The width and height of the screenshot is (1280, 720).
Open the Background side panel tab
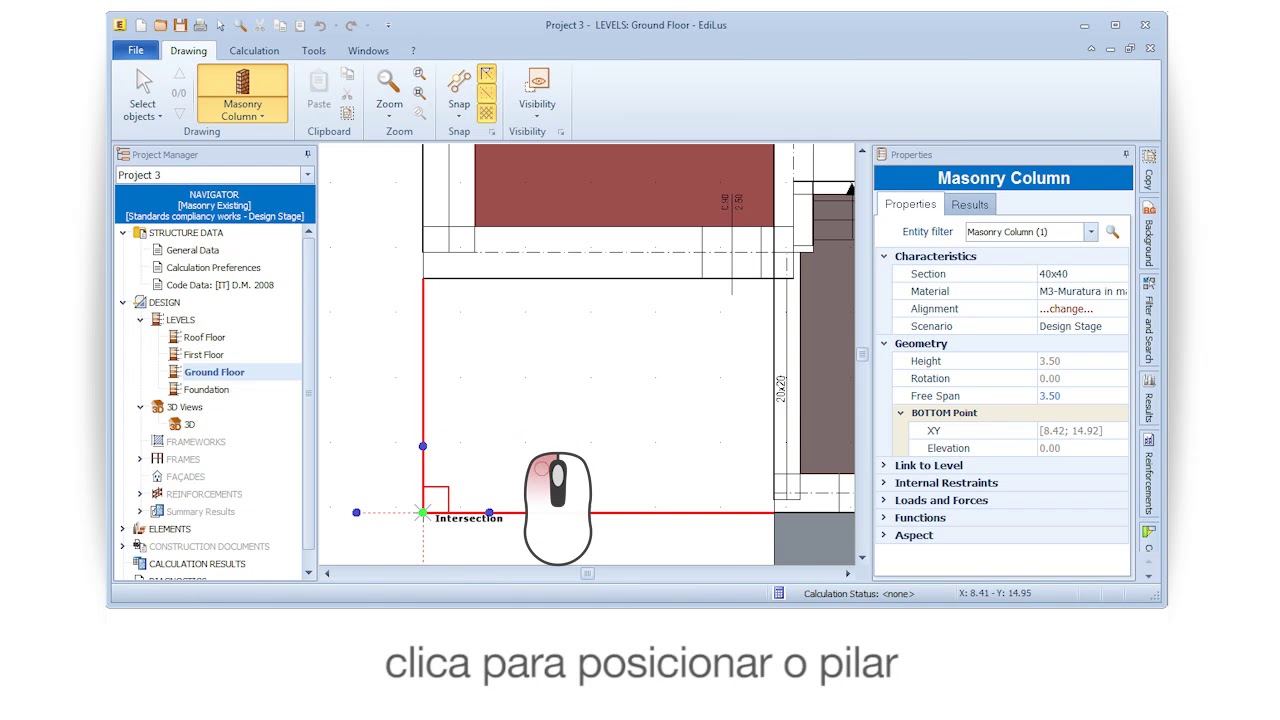pyautogui.click(x=1149, y=234)
